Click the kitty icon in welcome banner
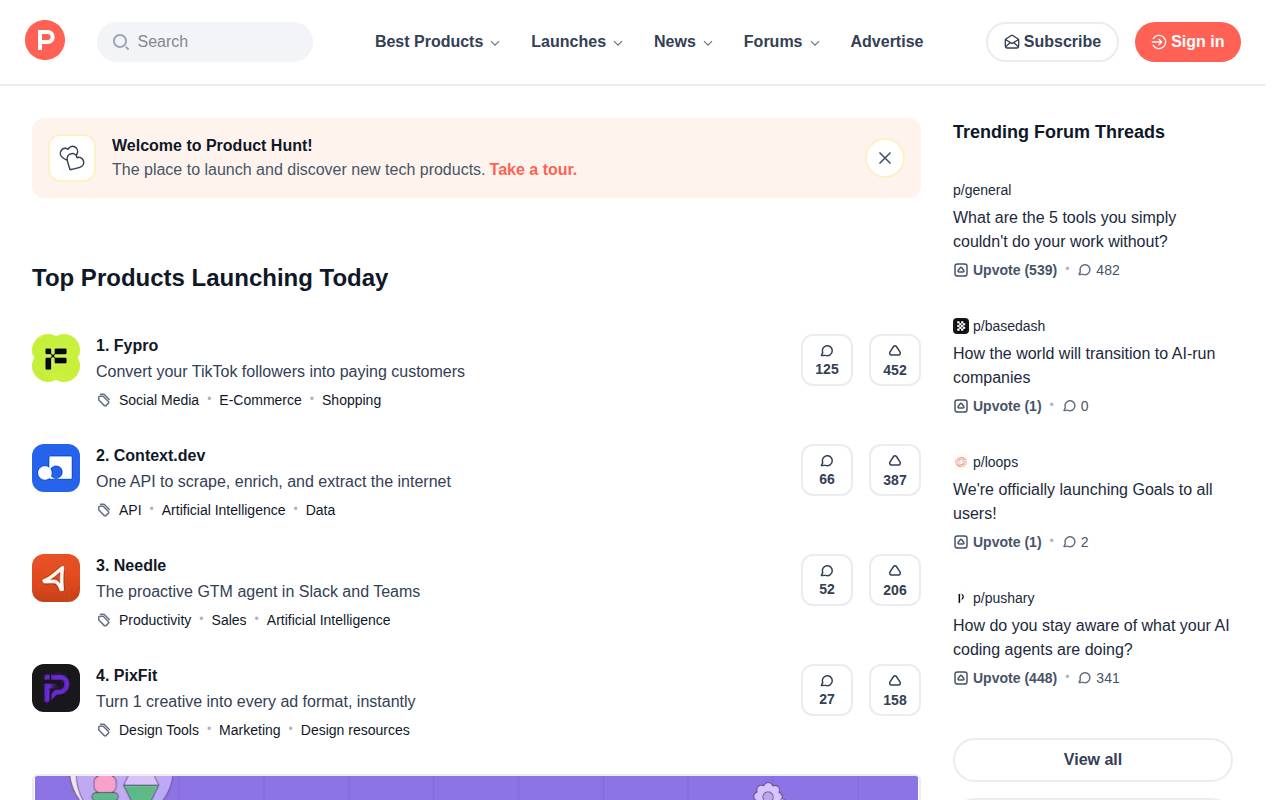This screenshot has height=800, width=1280. [72, 158]
